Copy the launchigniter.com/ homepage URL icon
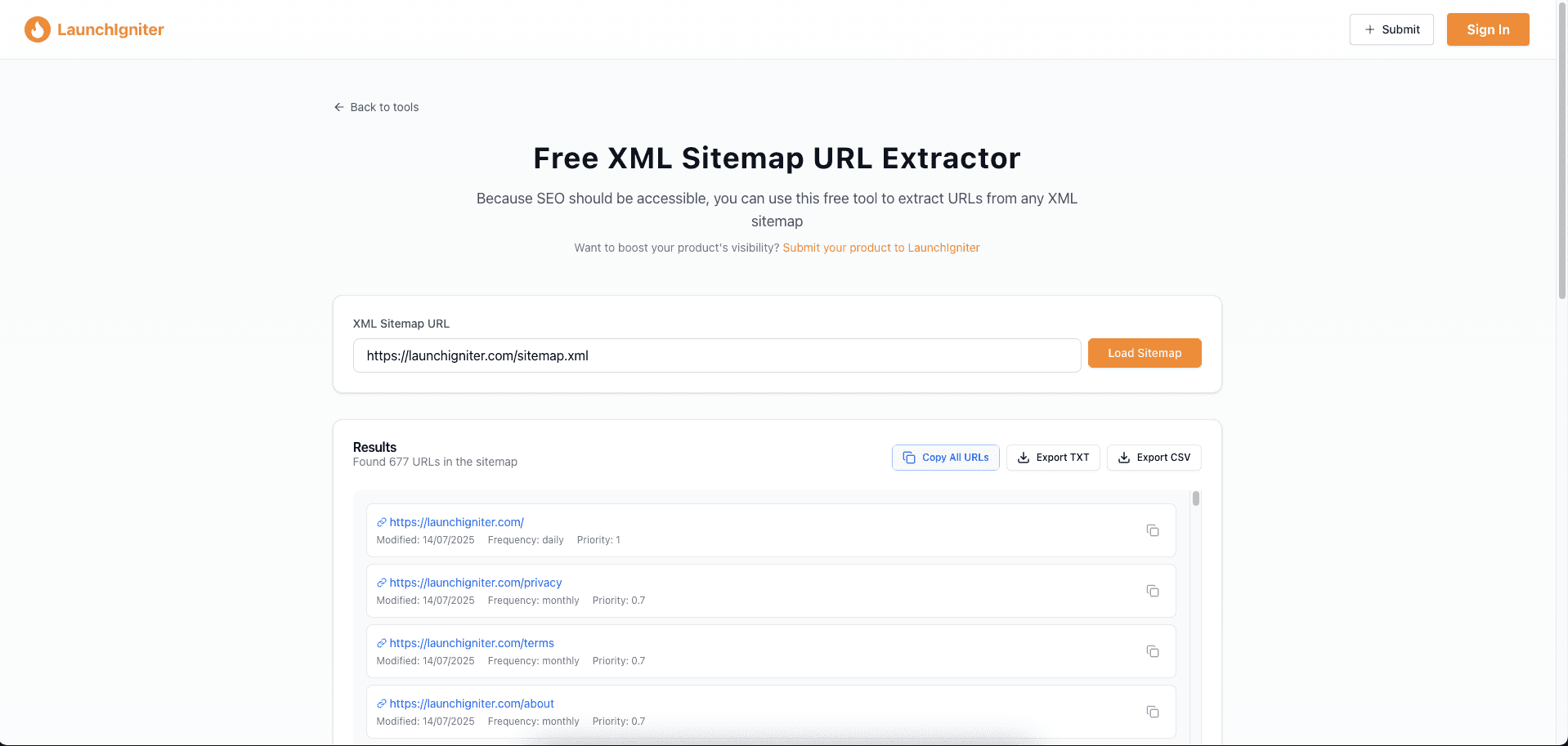 pyautogui.click(x=1153, y=530)
